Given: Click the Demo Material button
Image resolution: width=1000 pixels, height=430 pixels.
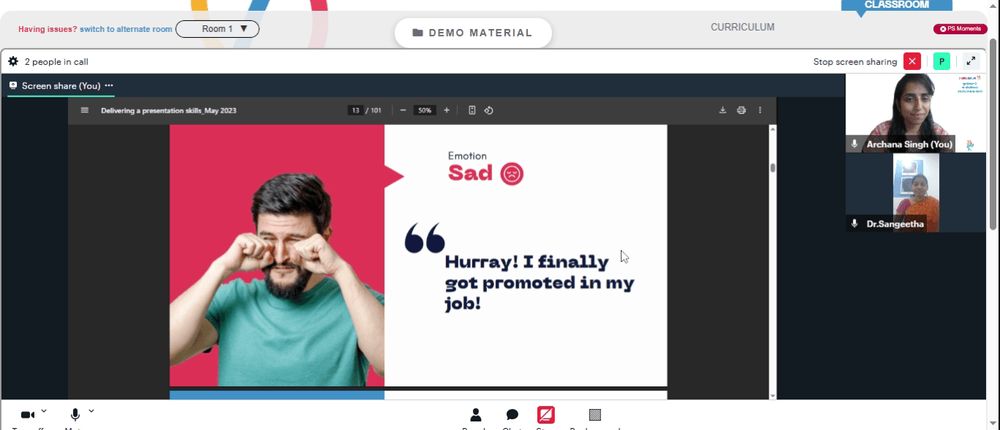Looking at the screenshot, I should pos(473,33).
